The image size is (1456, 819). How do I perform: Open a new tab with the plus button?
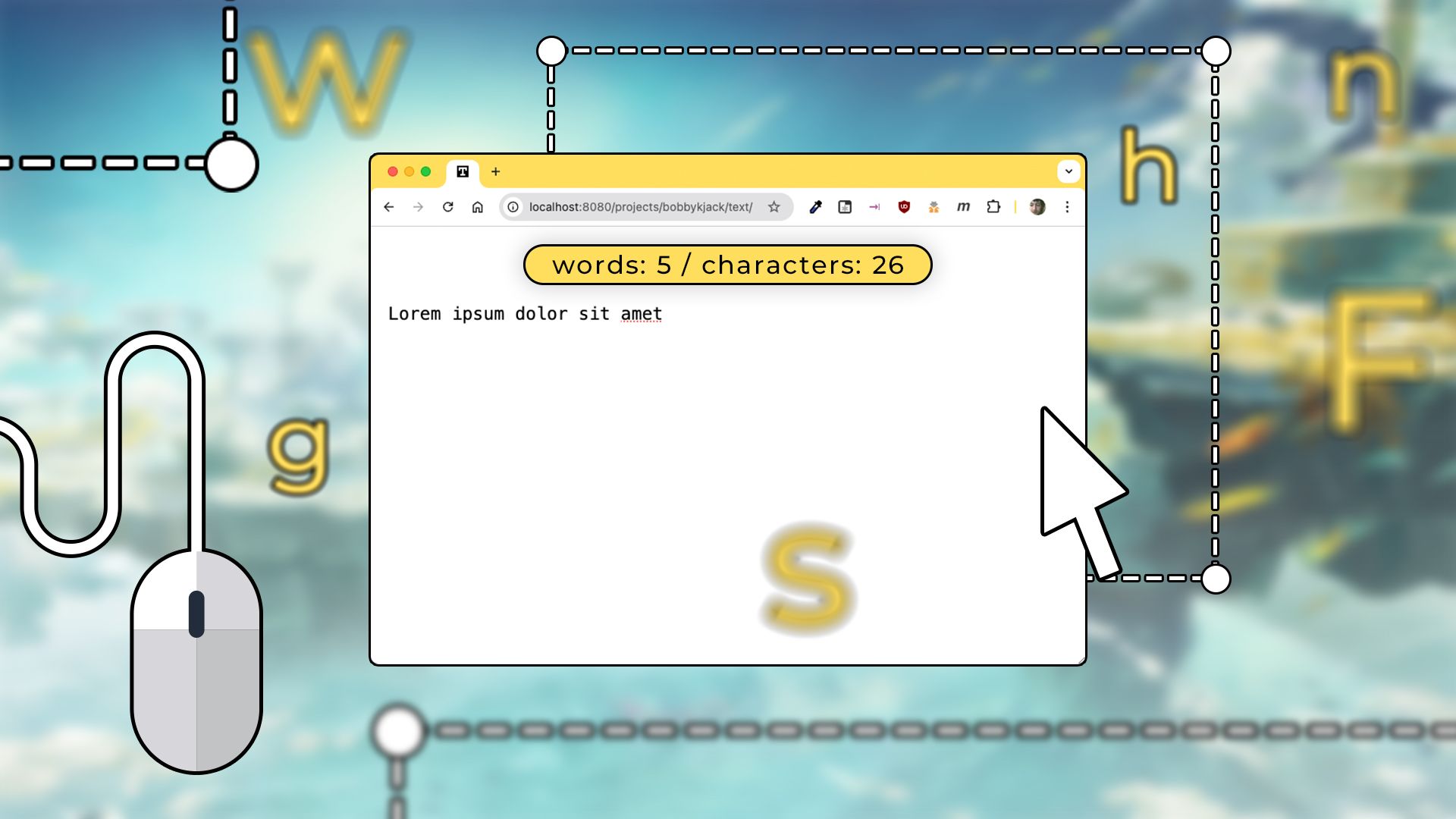(x=496, y=172)
